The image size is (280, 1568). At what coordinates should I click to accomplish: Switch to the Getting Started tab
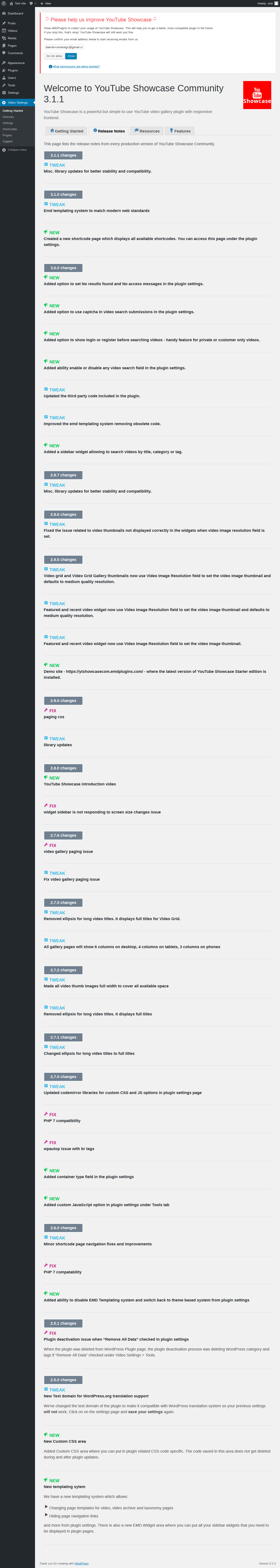[x=67, y=131]
